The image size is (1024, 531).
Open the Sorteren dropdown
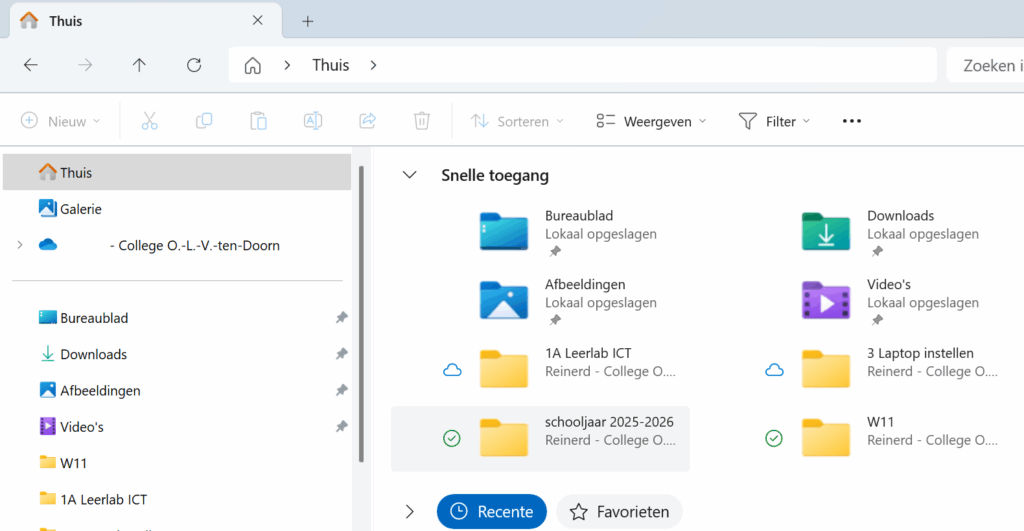click(x=517, y=121)
